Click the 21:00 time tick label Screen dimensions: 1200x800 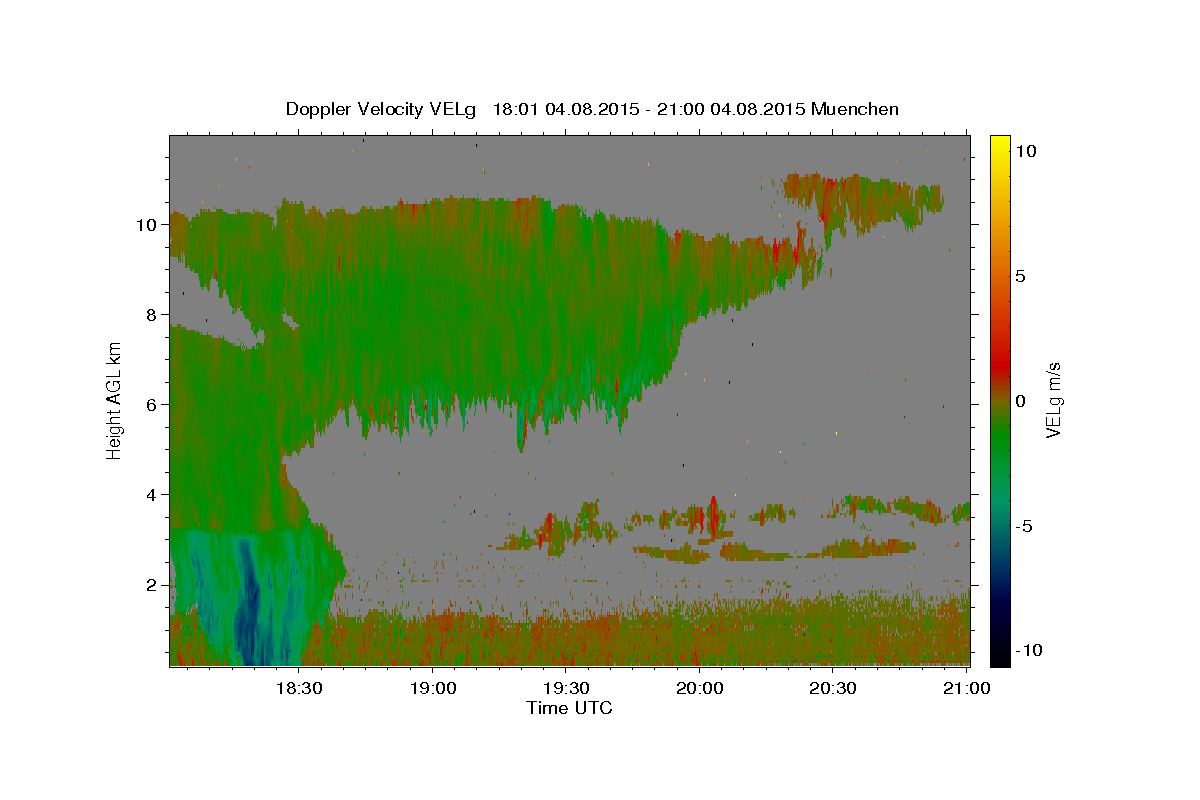pos(966,689)
